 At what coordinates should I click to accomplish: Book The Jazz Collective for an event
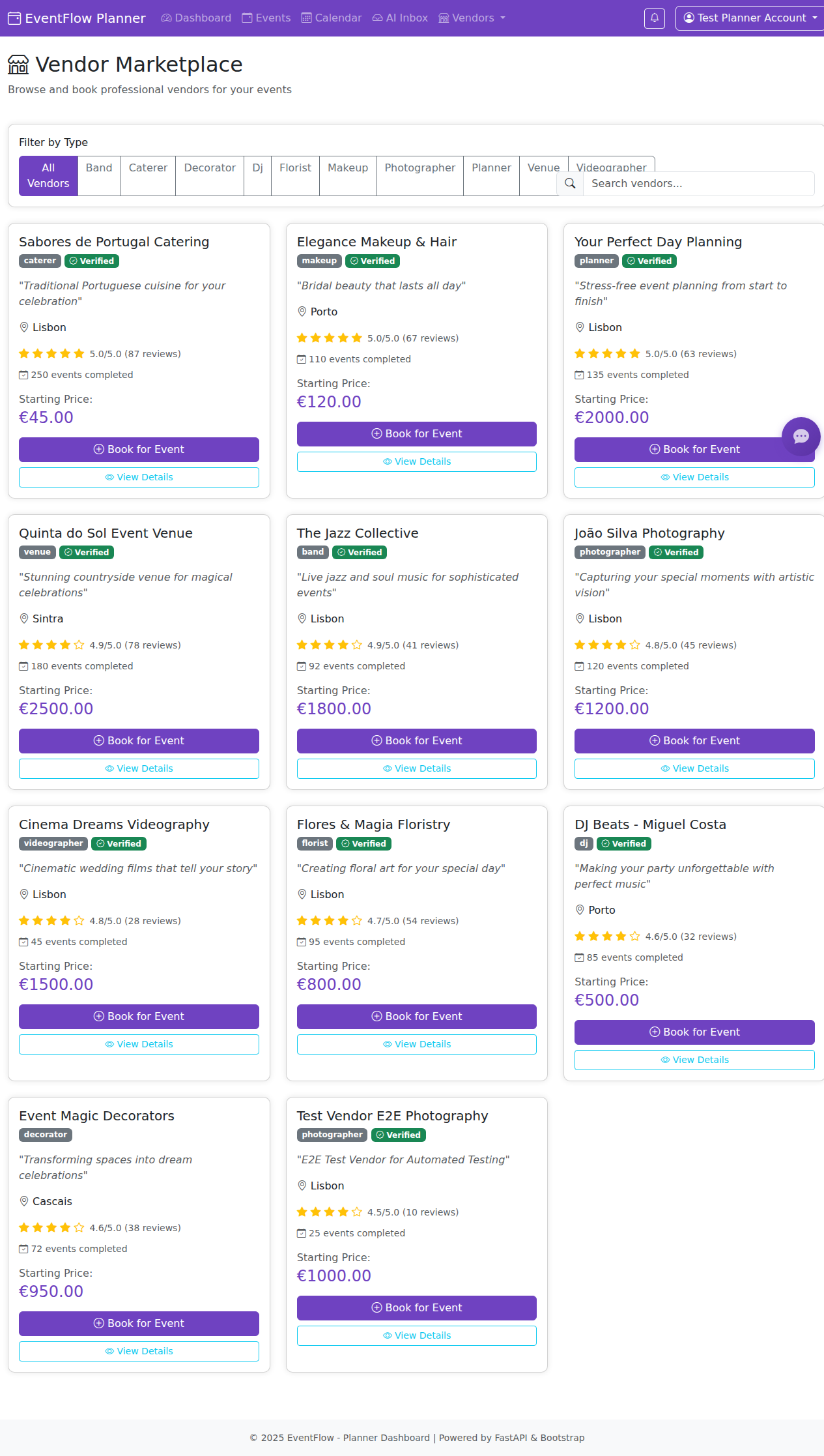416,741
